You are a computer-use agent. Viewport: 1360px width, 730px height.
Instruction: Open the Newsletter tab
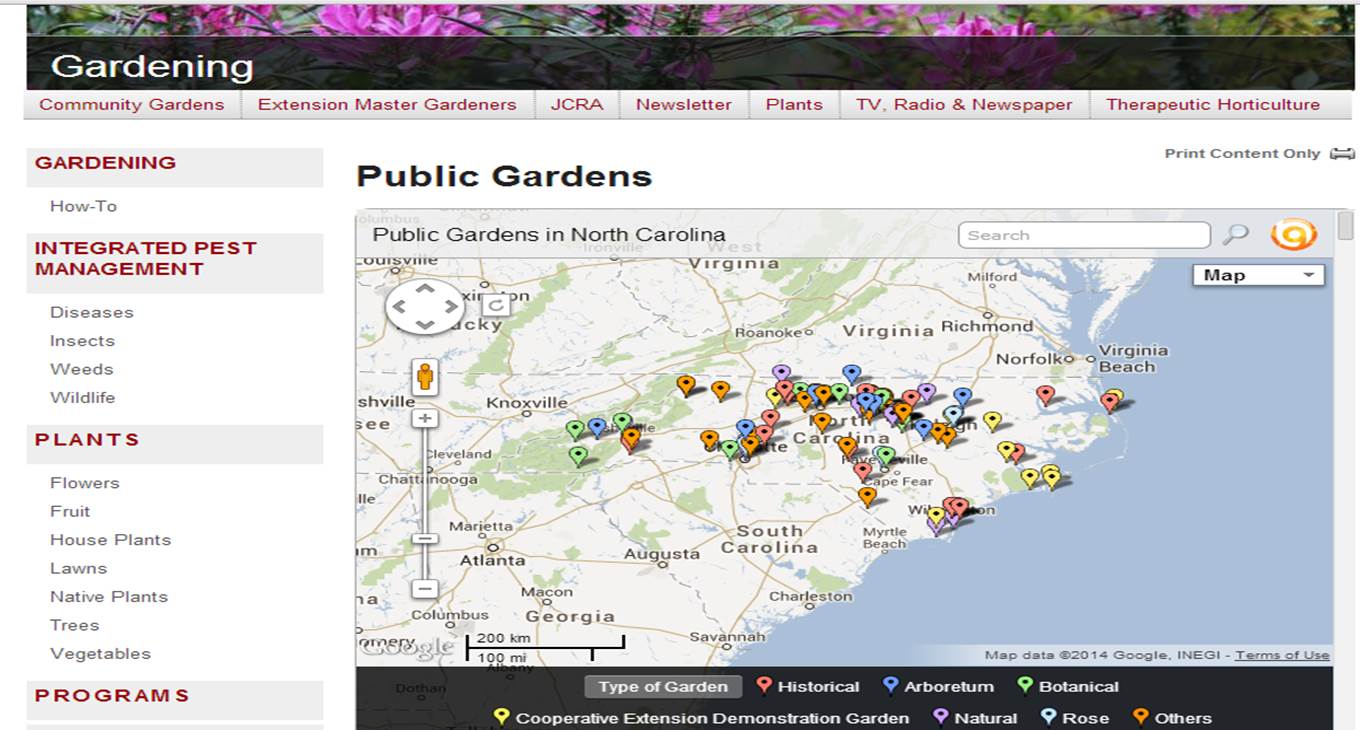click(684, 104)
